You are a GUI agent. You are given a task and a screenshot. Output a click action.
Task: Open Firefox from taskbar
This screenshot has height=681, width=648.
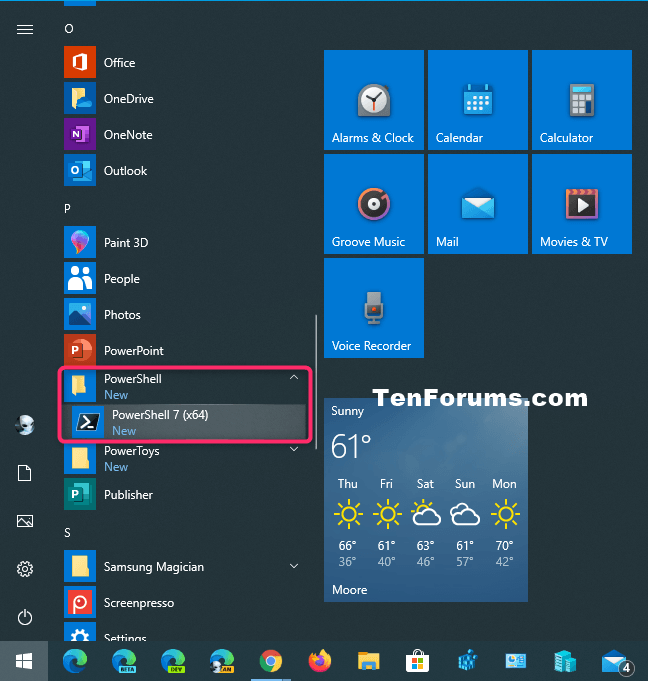(320, 661)
